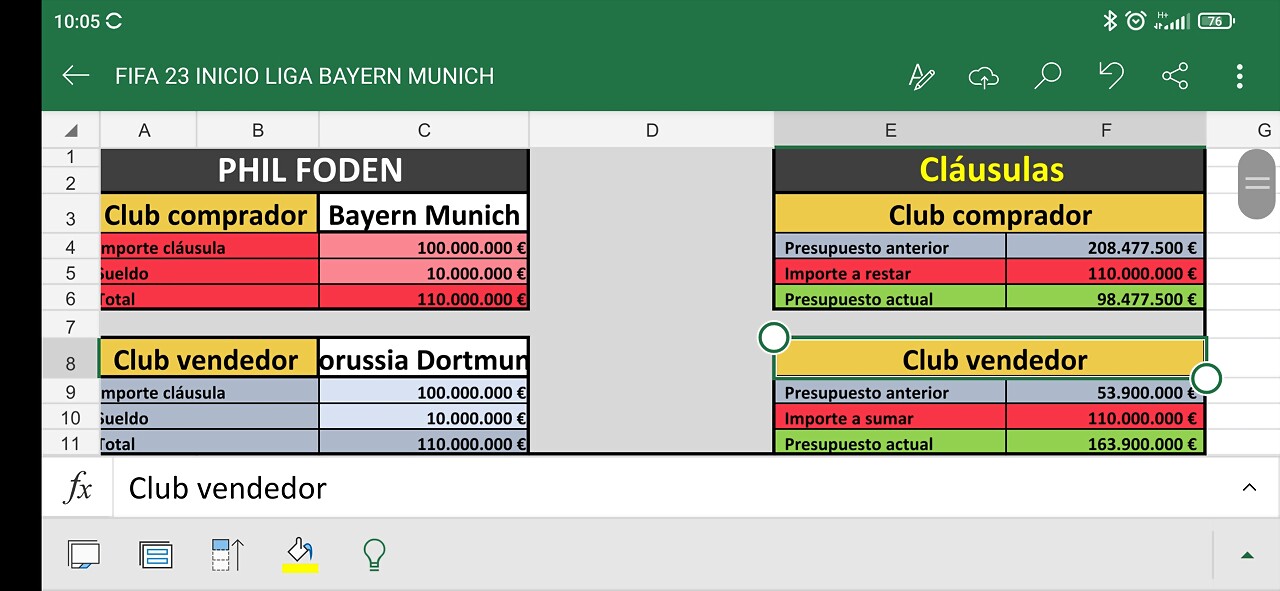The height and width of the screenshot is (591, 1280).
Task: Select Presupuesto anterior cell in row 4
Action: point(890,248)
